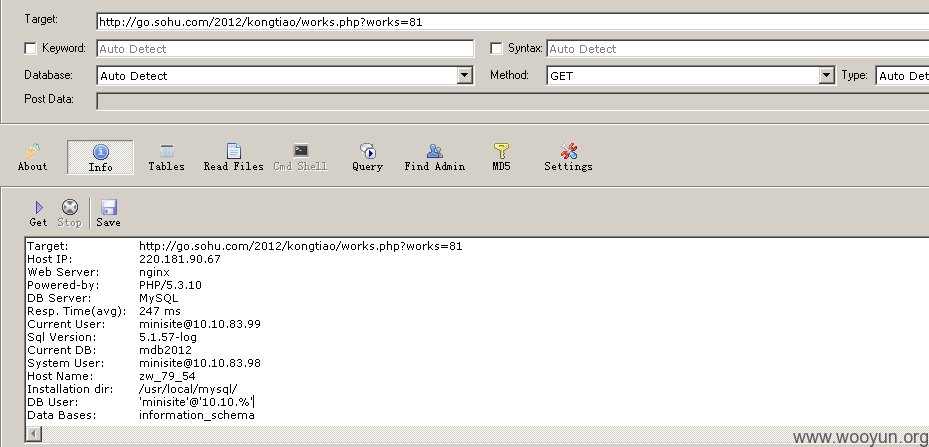Open the Find Admin tool
Image resolution: width=929 pixels, height=447 pixels.
(435, 158)
